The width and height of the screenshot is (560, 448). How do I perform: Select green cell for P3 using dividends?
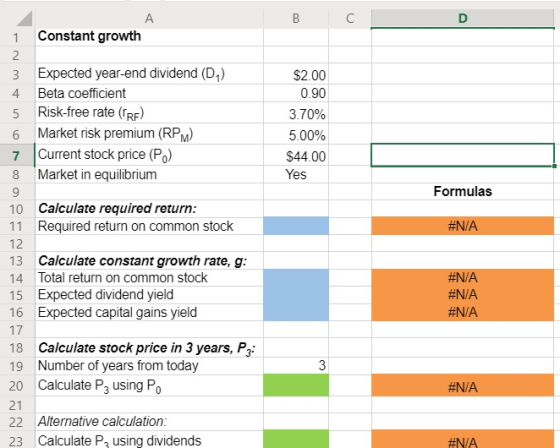[296, 439]
